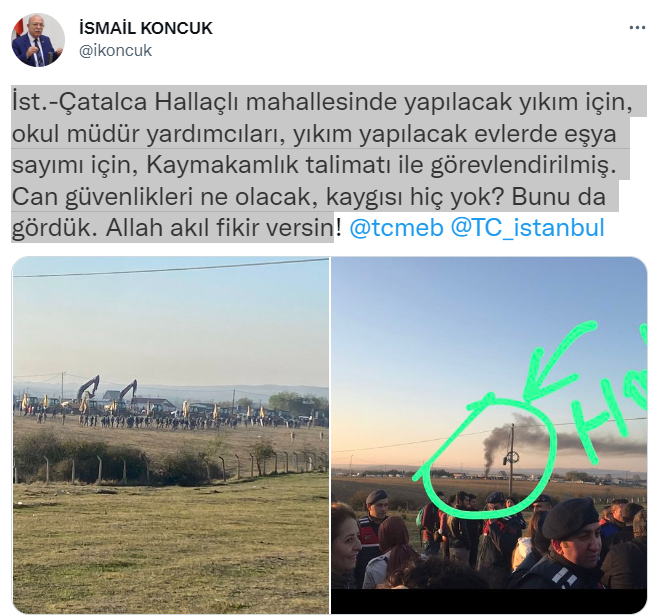Visit the @ikoncuk handle
The height and width of the screenshot is (615, 652).
pos(115,51)
